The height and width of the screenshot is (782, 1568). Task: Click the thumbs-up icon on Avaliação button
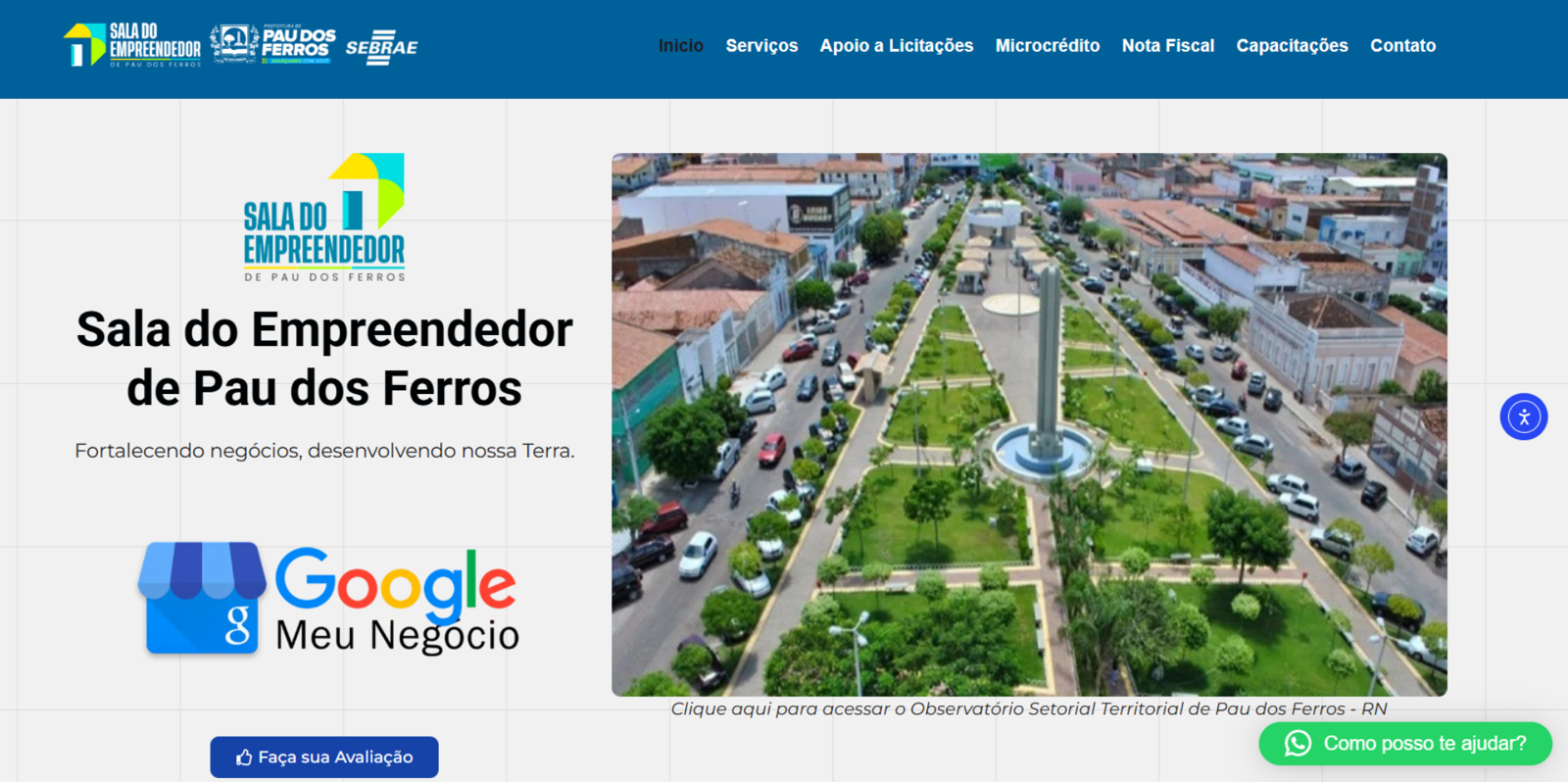(x=244, y=758)
